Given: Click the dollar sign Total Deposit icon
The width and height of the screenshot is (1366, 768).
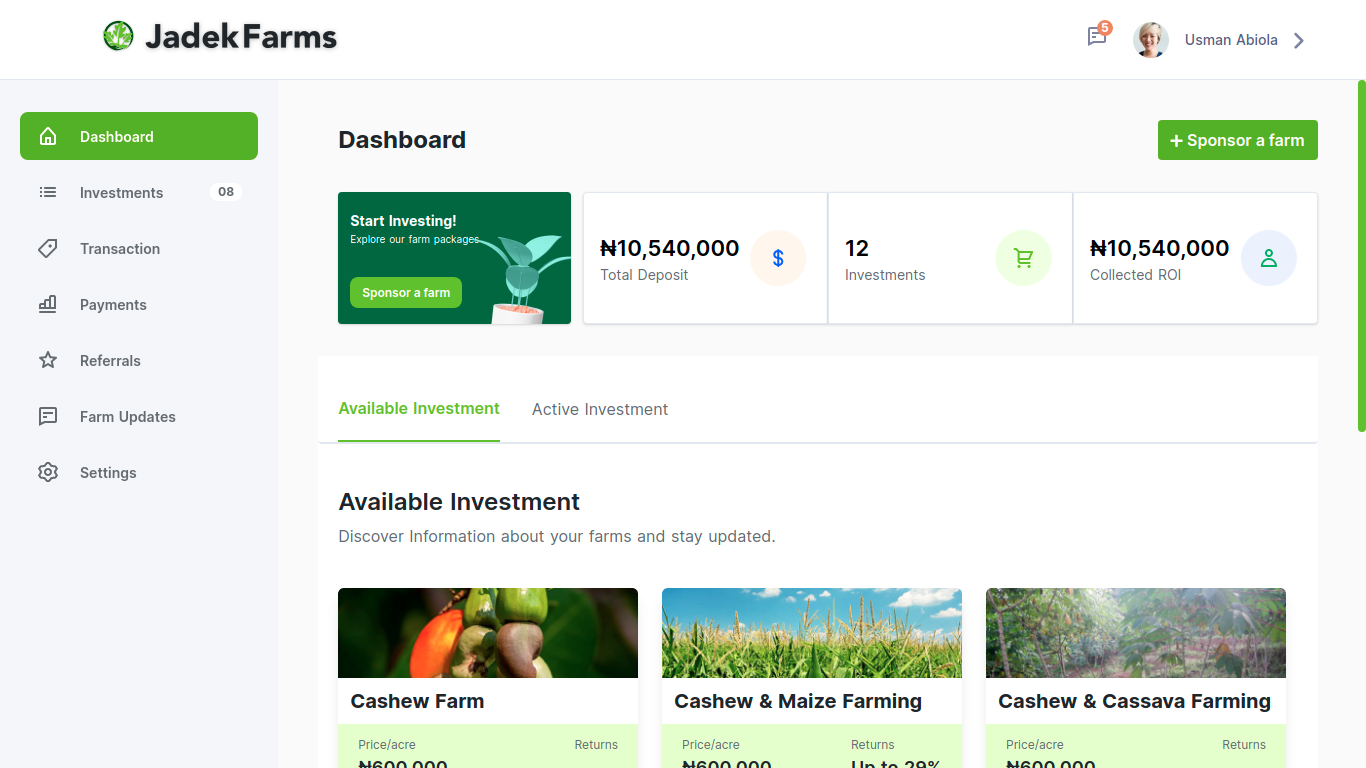Looking at the screenshot, I should (x=778, y=258).
